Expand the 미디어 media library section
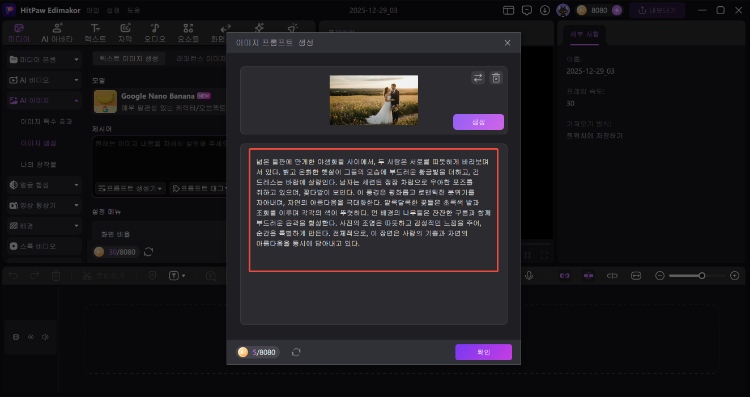 click(44, 60)
